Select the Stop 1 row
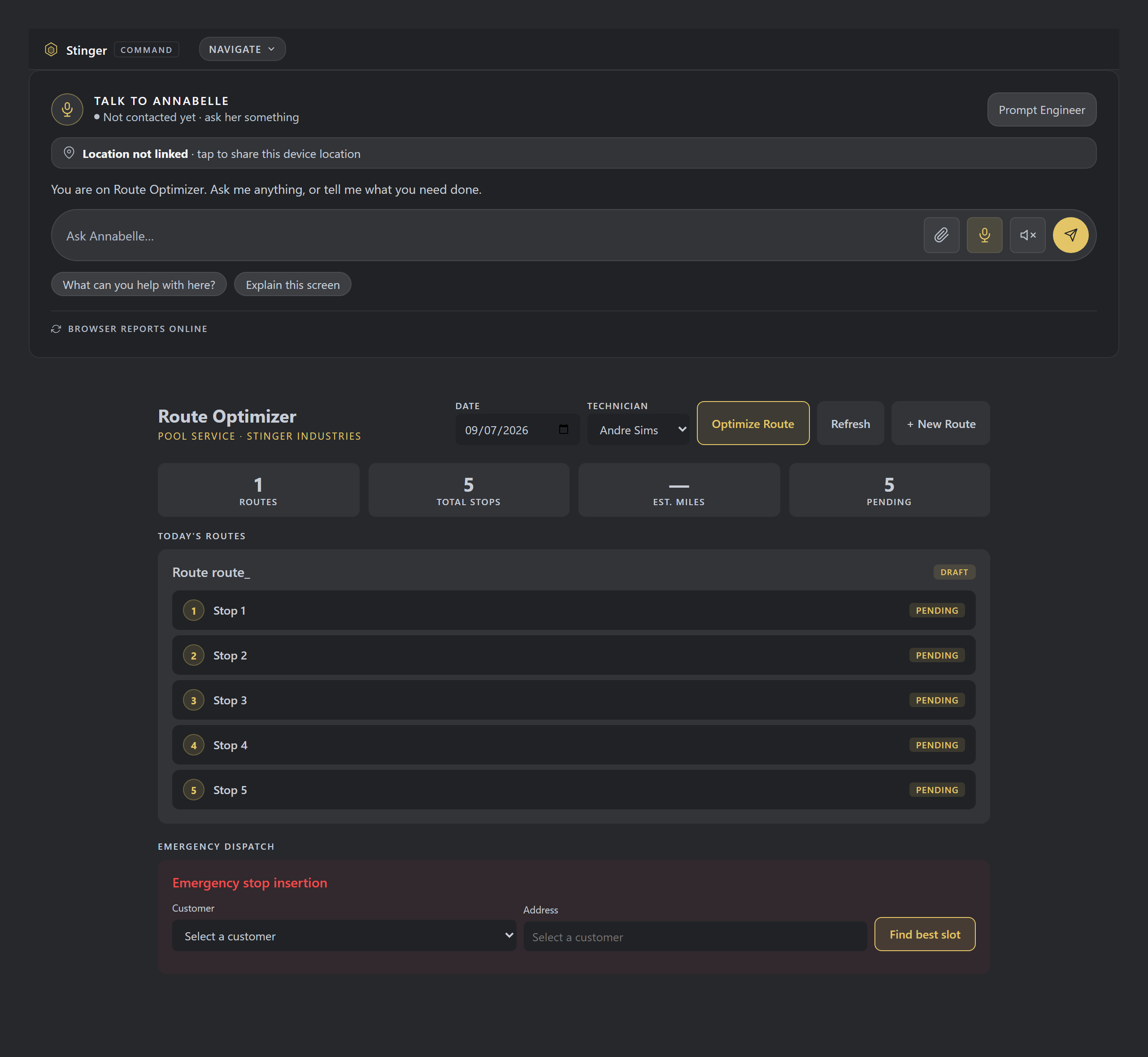 click(x=574, y=610)
